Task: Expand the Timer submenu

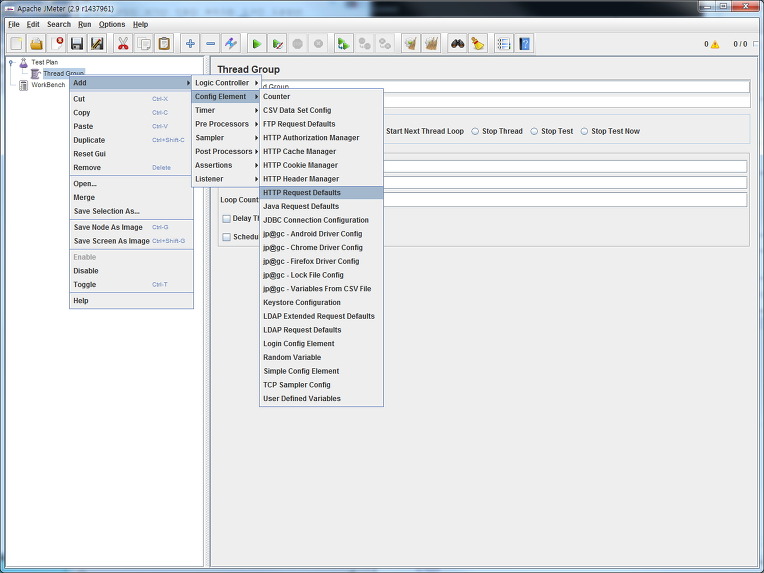Action: (226, 111)
